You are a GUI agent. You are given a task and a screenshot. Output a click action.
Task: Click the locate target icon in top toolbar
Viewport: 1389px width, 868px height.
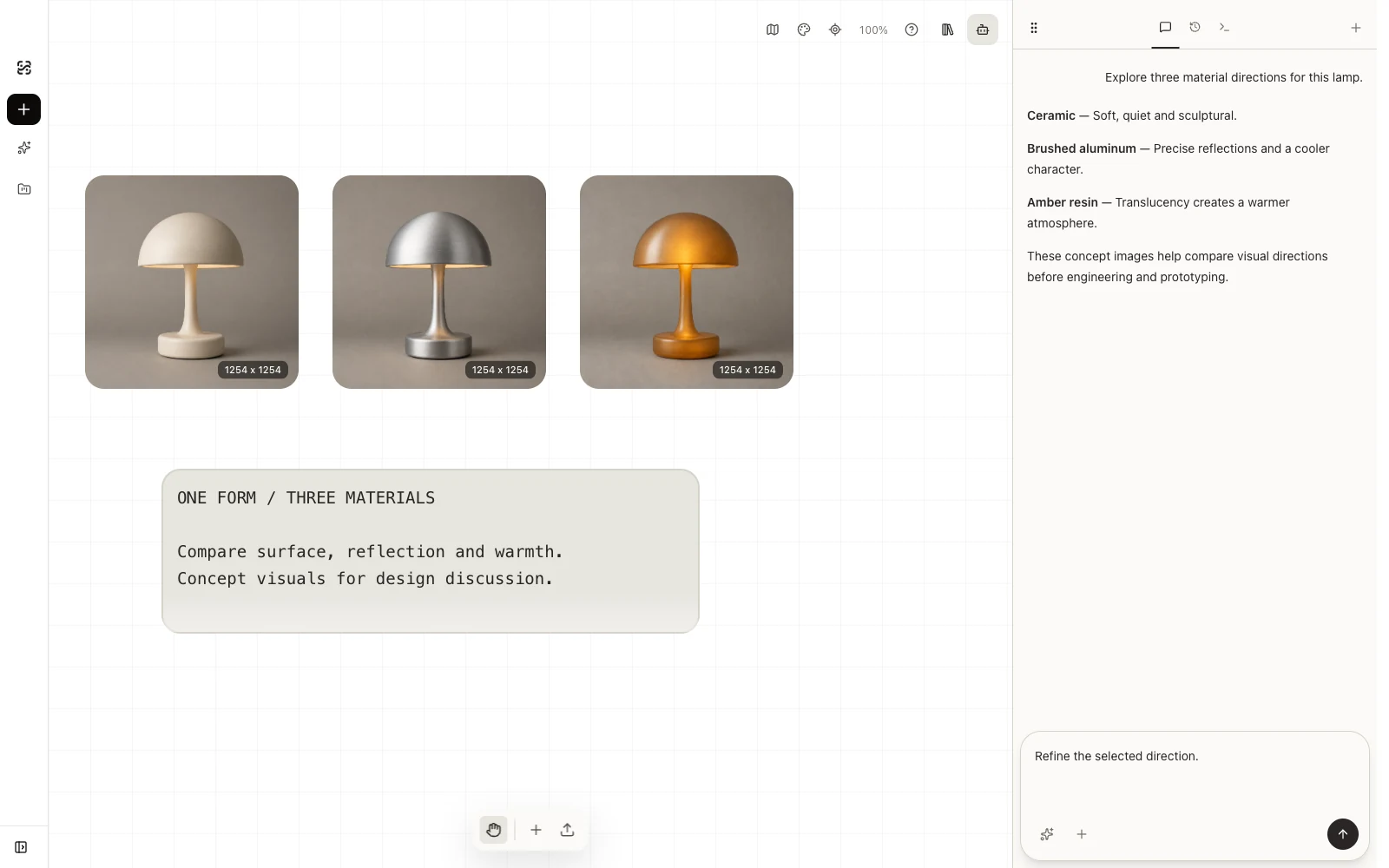[835, 30]
